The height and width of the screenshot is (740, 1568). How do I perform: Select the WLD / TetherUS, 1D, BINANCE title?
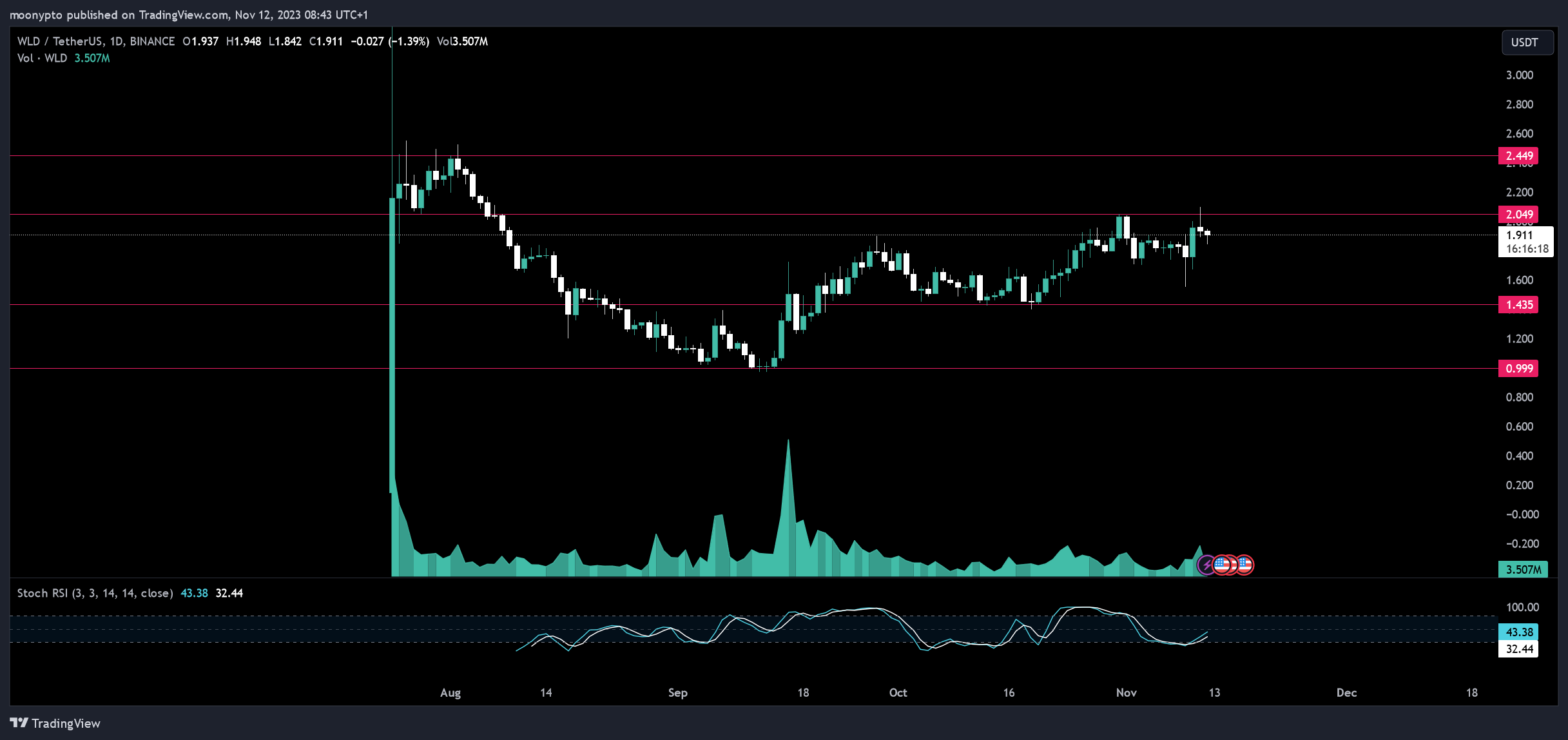[96, 41]
